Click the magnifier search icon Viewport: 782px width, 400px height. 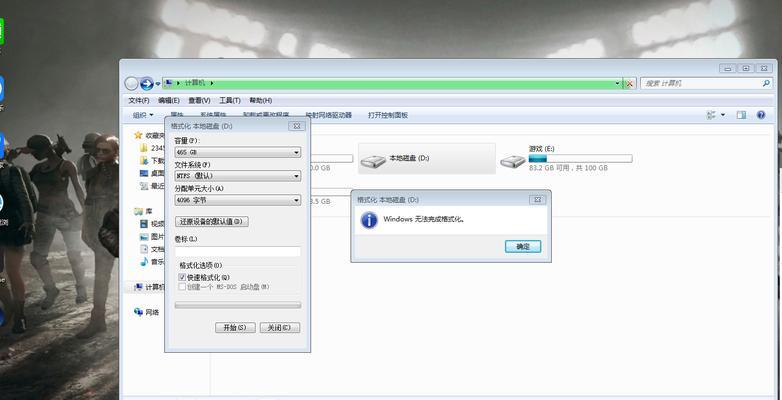pos(766,83)
